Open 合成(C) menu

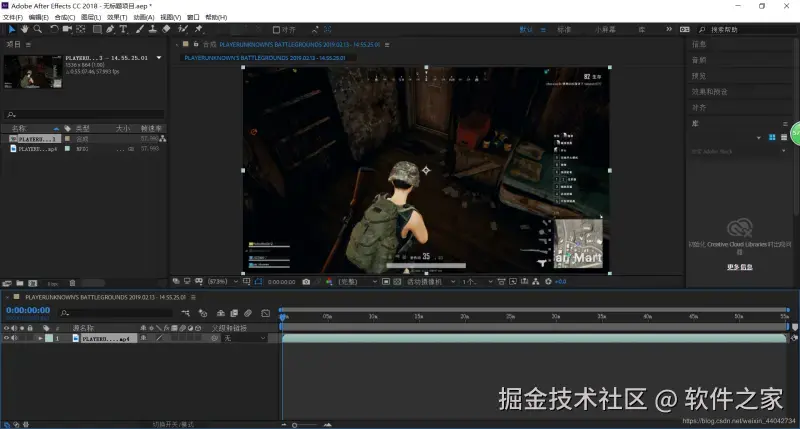[x=65, y=17]
